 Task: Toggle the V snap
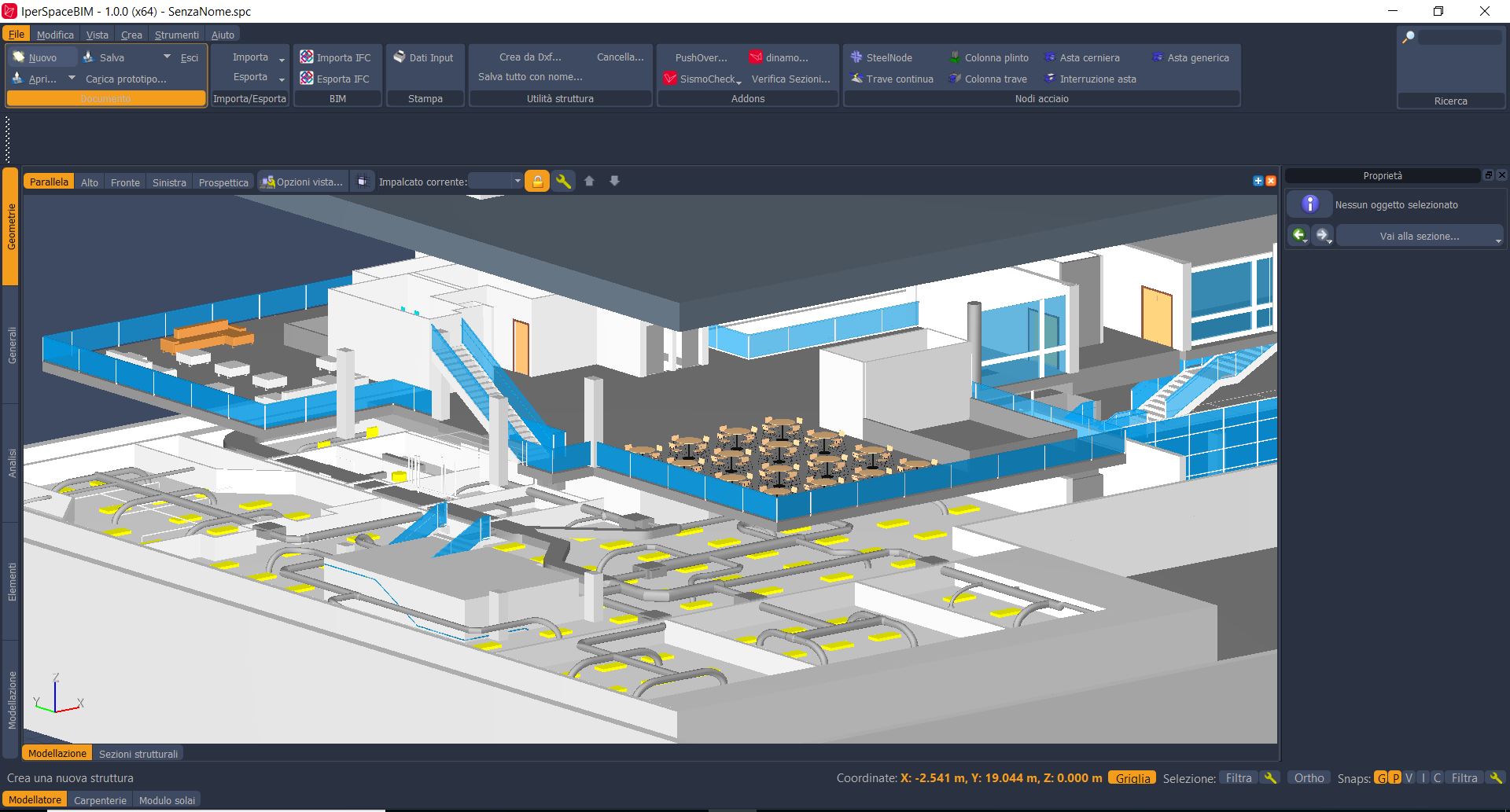pos(1409,777)
